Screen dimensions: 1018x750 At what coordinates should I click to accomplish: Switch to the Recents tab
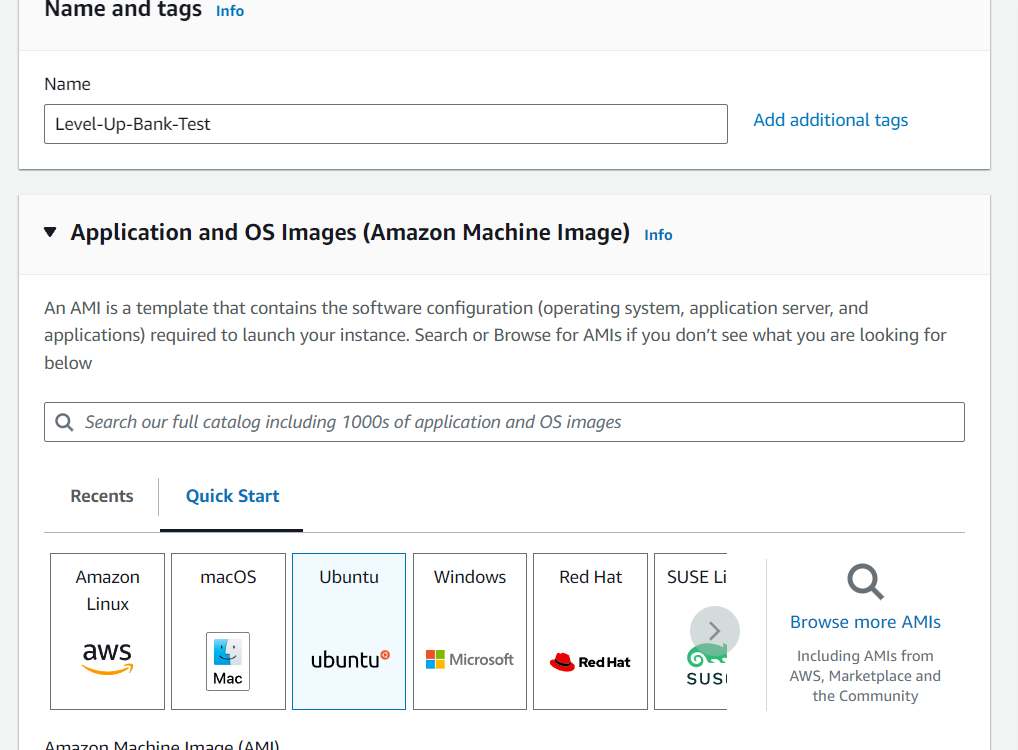pos(101,495)
